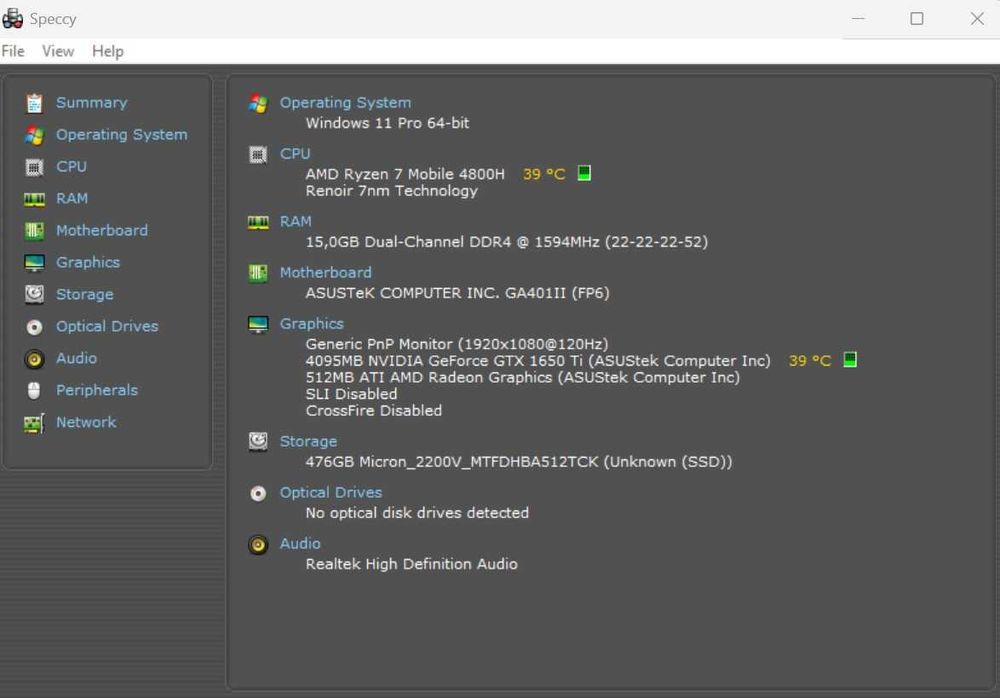Click the Peripherals mouse icon in sidebar

34,390
